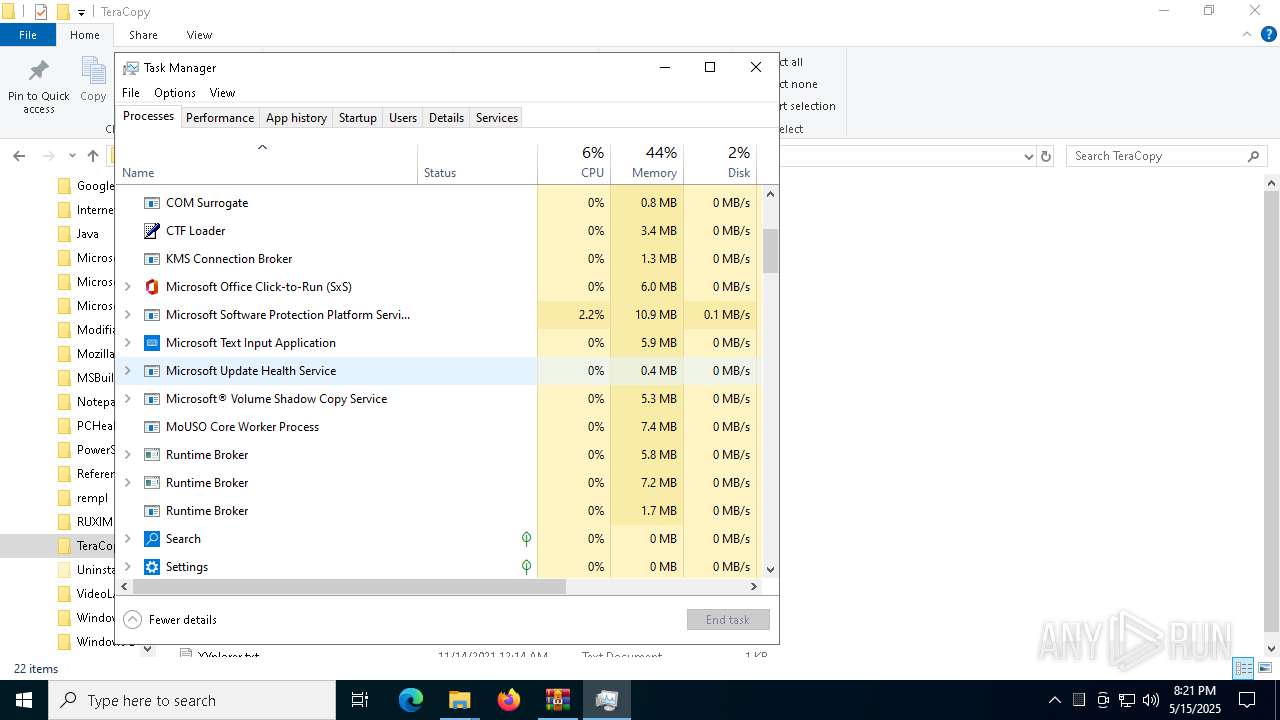Image resolution: width=1280 pixels, height=720 pixels.
Task: Open the notification center icon
Action: (x=1246, y=700)
